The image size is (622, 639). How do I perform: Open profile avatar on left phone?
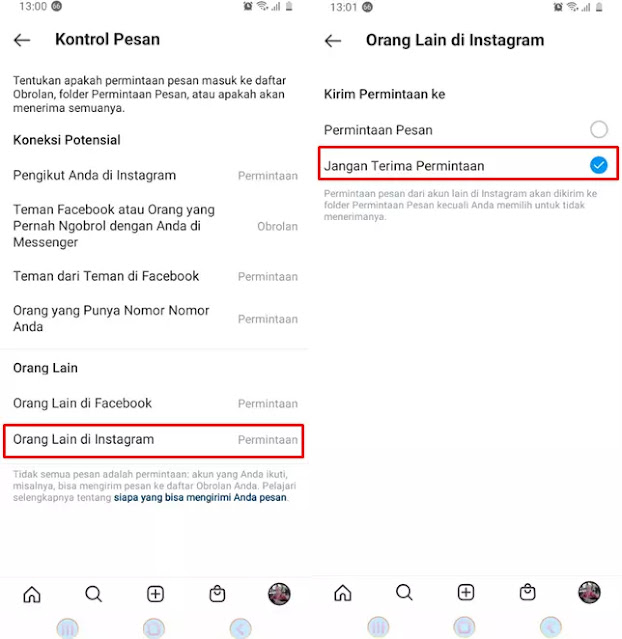click(279, 594)
